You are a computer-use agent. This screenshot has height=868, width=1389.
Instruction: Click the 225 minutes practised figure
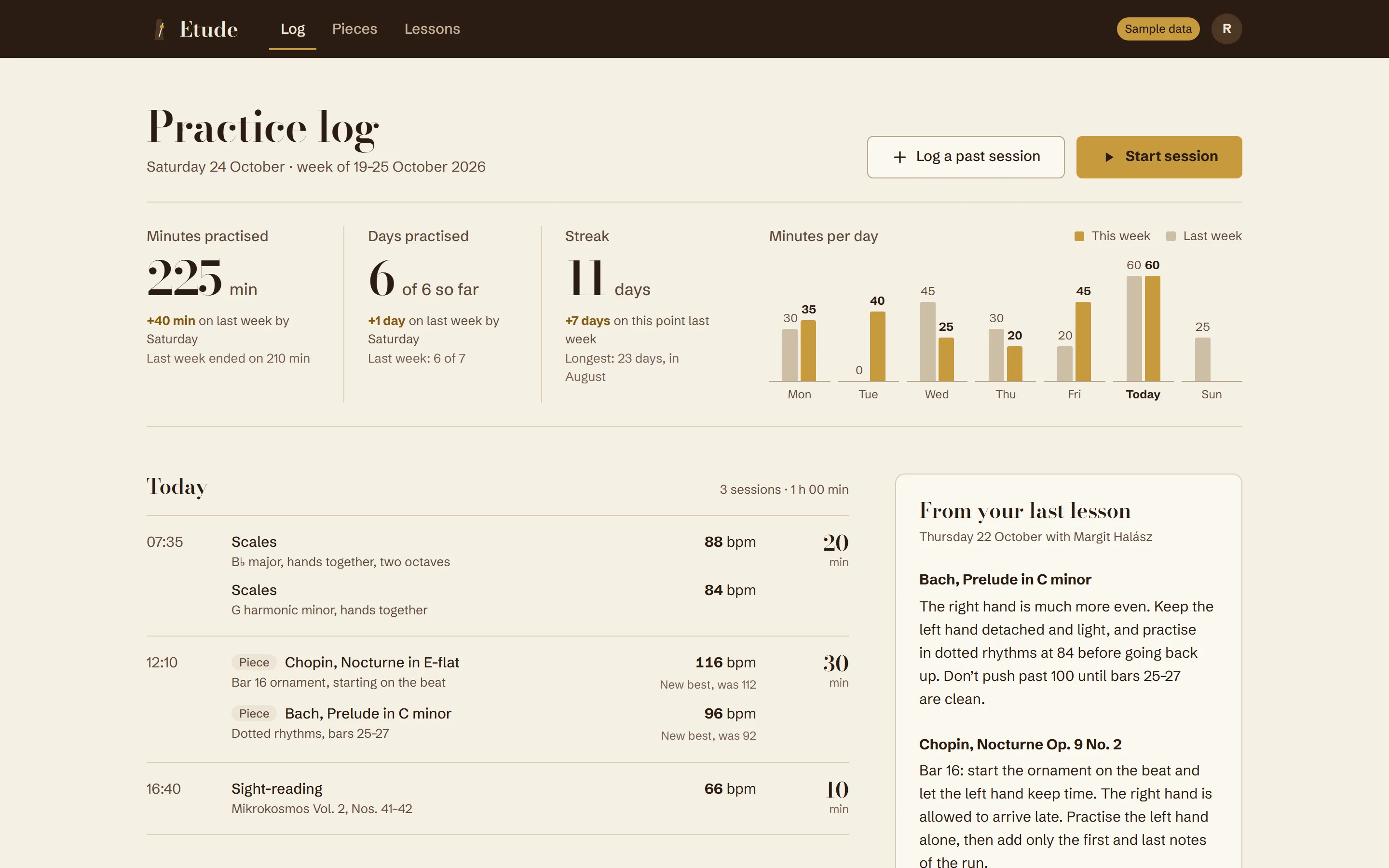coord(184,277)
